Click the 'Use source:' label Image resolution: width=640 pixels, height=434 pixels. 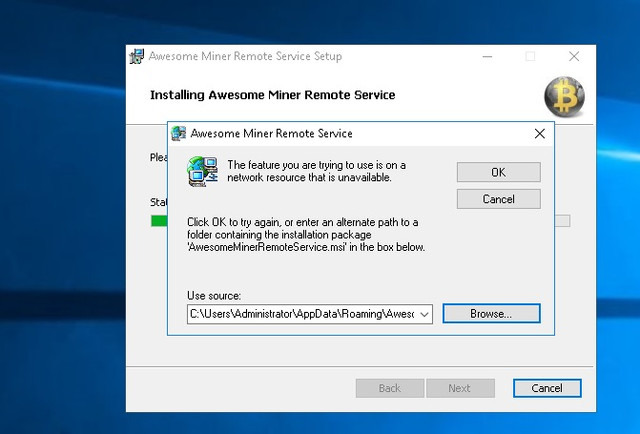point(214,295)
